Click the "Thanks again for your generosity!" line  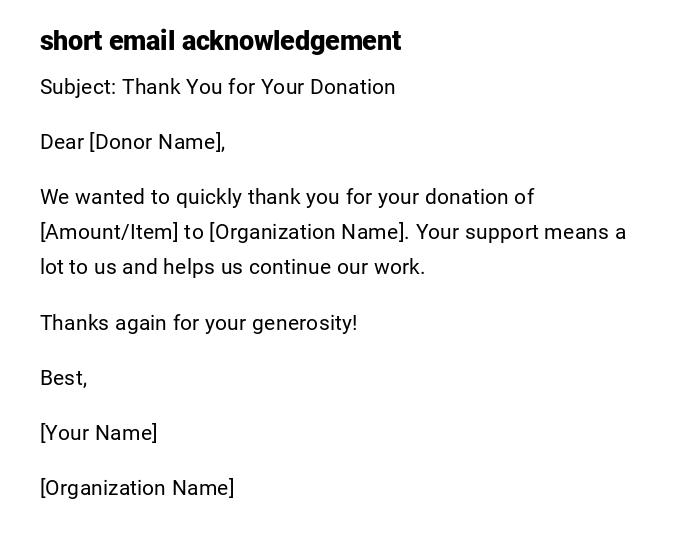(x=198, y=323)
